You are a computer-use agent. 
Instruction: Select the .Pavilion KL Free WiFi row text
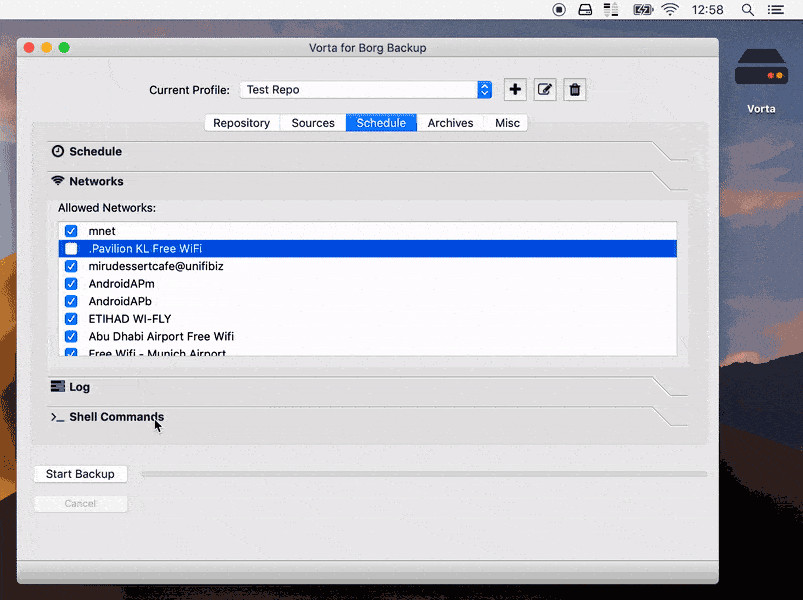click(x=145, y=249)
